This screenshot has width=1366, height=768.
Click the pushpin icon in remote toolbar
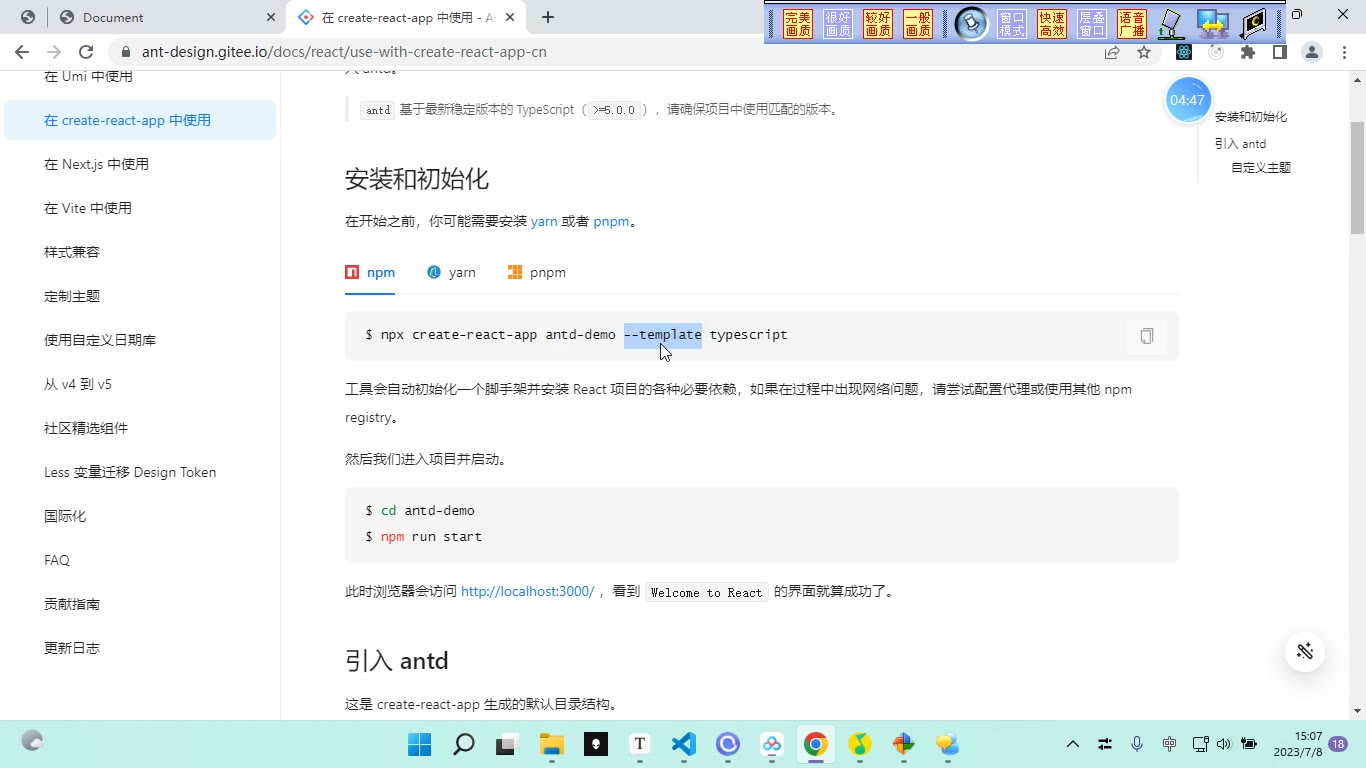click(x=971, y=23)
